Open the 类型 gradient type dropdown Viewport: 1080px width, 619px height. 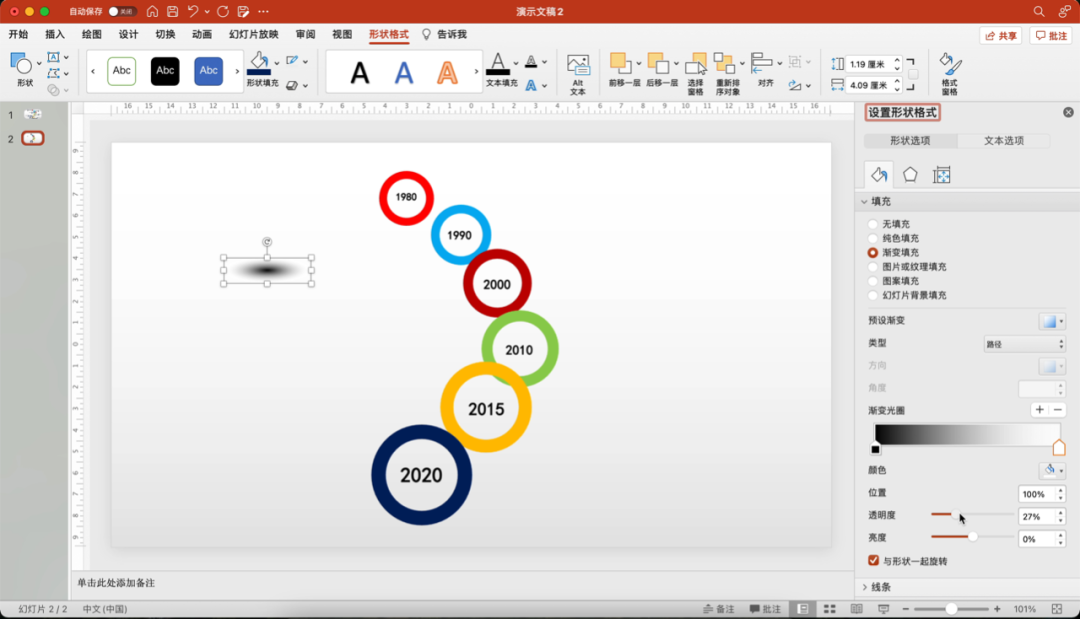tap(1024, 344)
